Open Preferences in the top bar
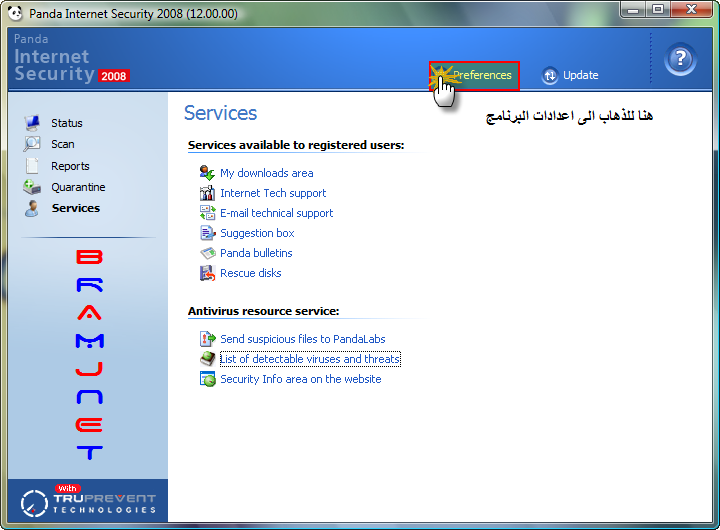Screen dimensions: 720x530 pos(474,75)
